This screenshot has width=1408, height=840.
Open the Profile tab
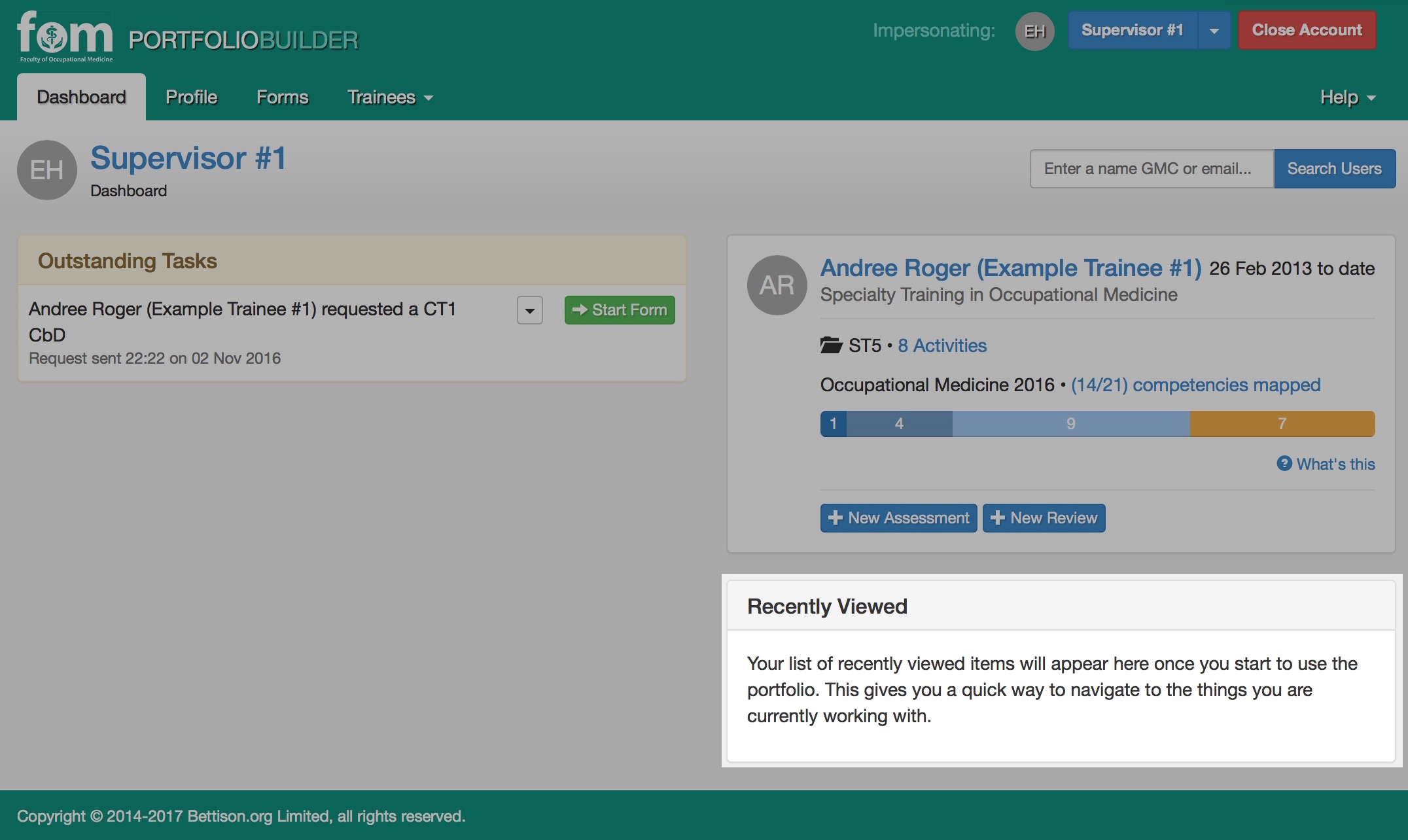point(191,97)
